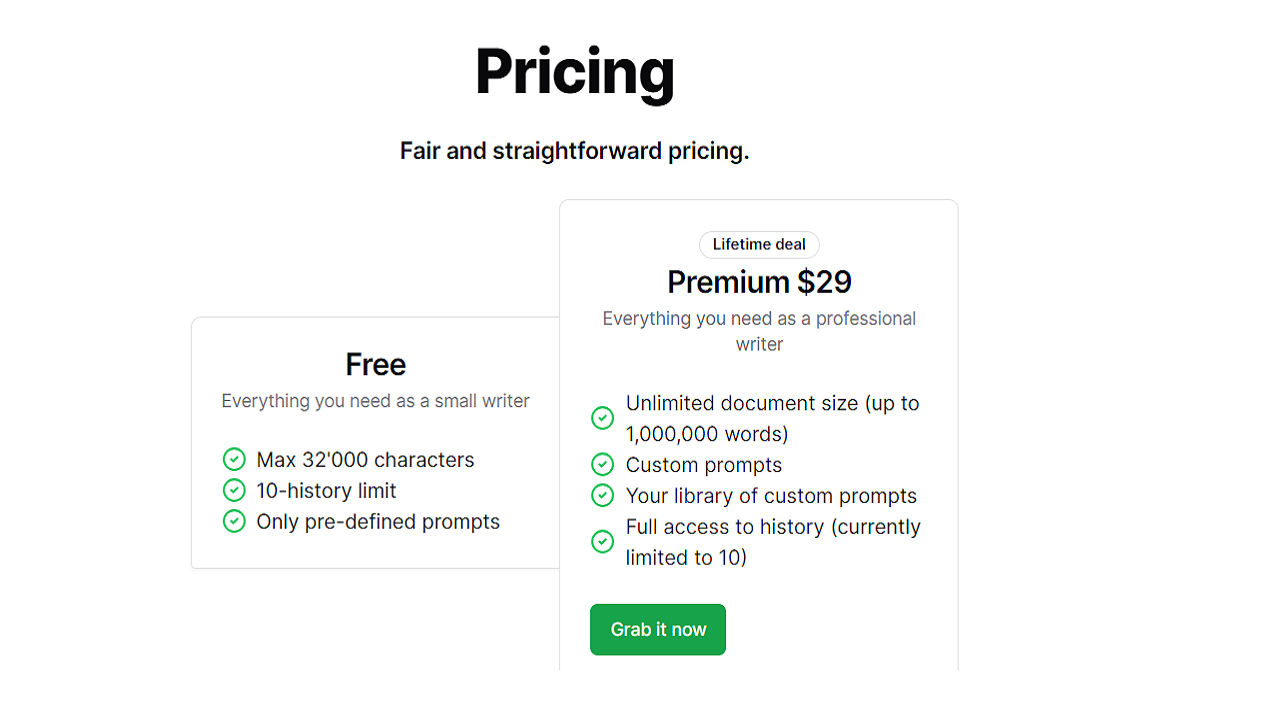Viewport: 1280px width, 720px height.
Task: Click the Lifetime deal badge
Action: (x=759, y=245)
